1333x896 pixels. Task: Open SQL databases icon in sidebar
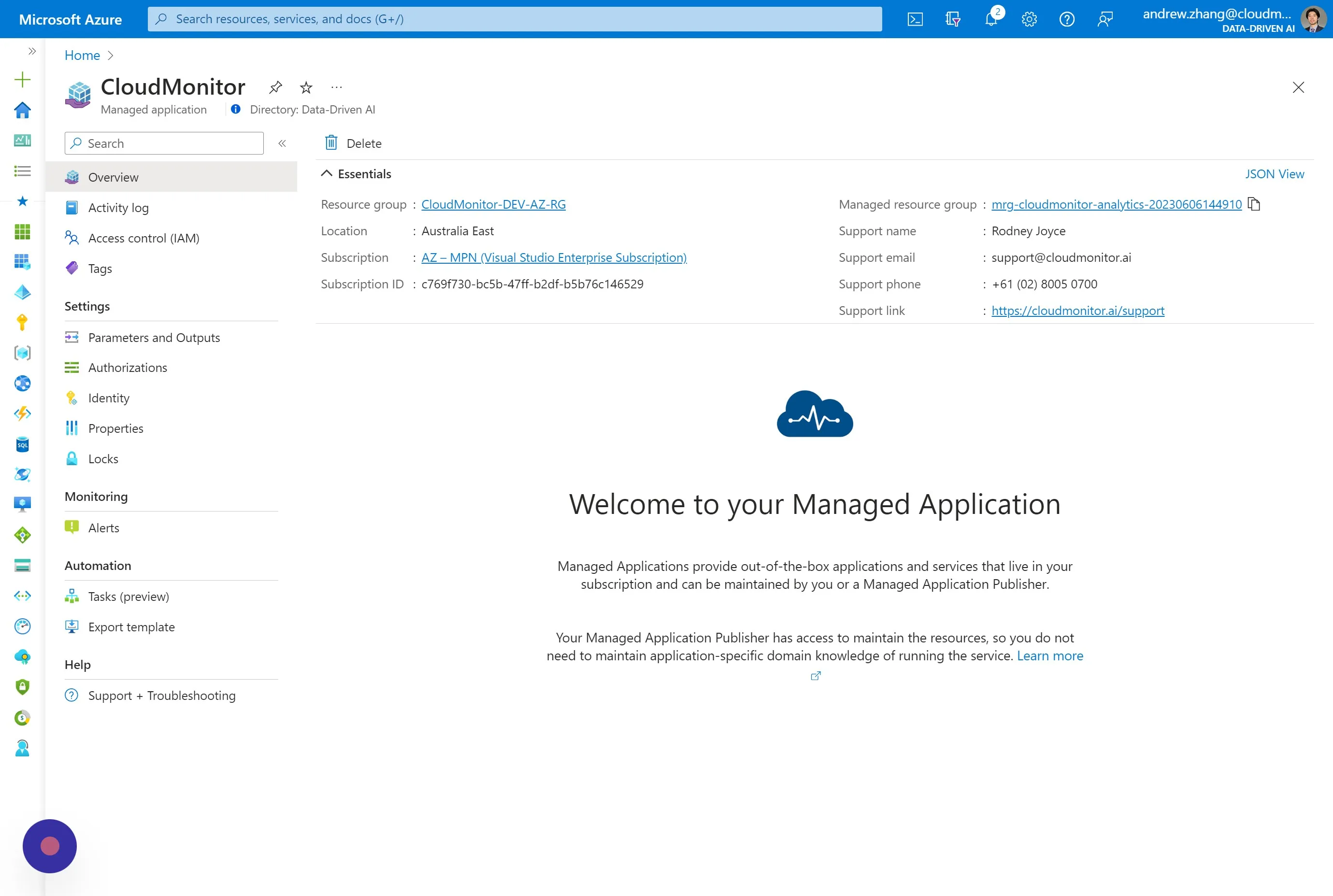pyautogui.click(x=22, y=444)
